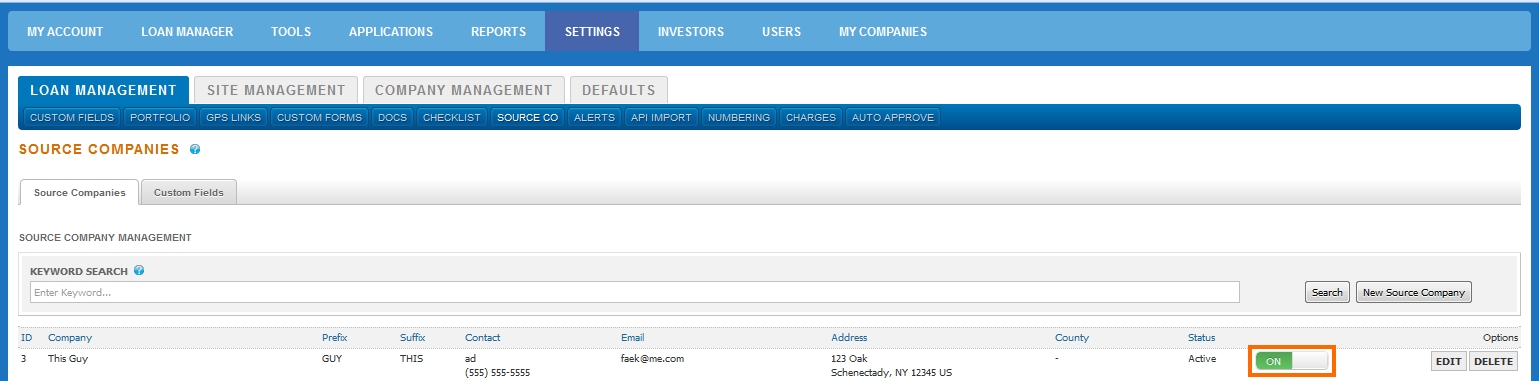1539x381 pixels.
Task: Click email 'faek@me.com'
Action: coord(652,358)
